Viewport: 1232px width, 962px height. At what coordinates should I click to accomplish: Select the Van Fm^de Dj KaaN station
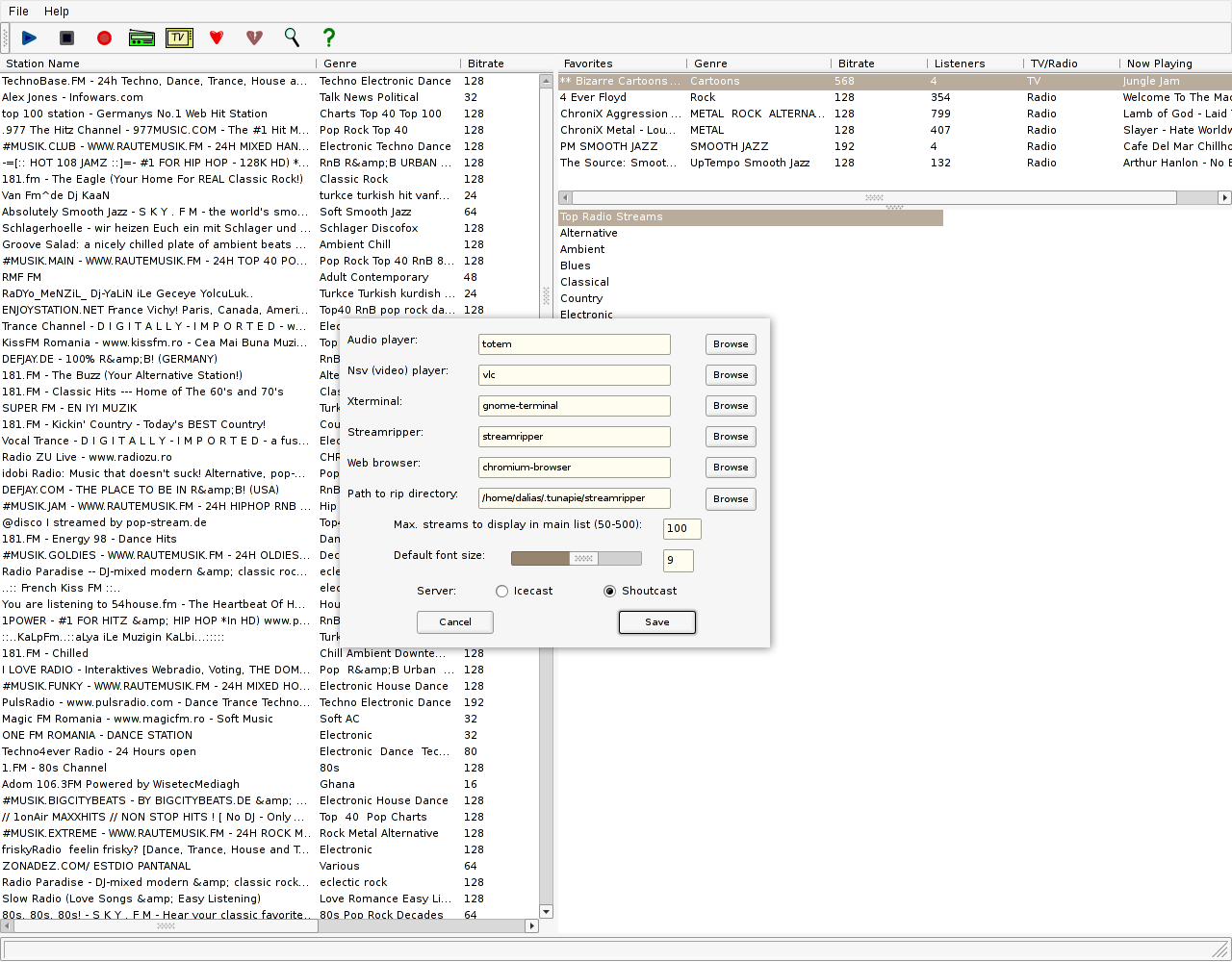(x=269, y=196)
